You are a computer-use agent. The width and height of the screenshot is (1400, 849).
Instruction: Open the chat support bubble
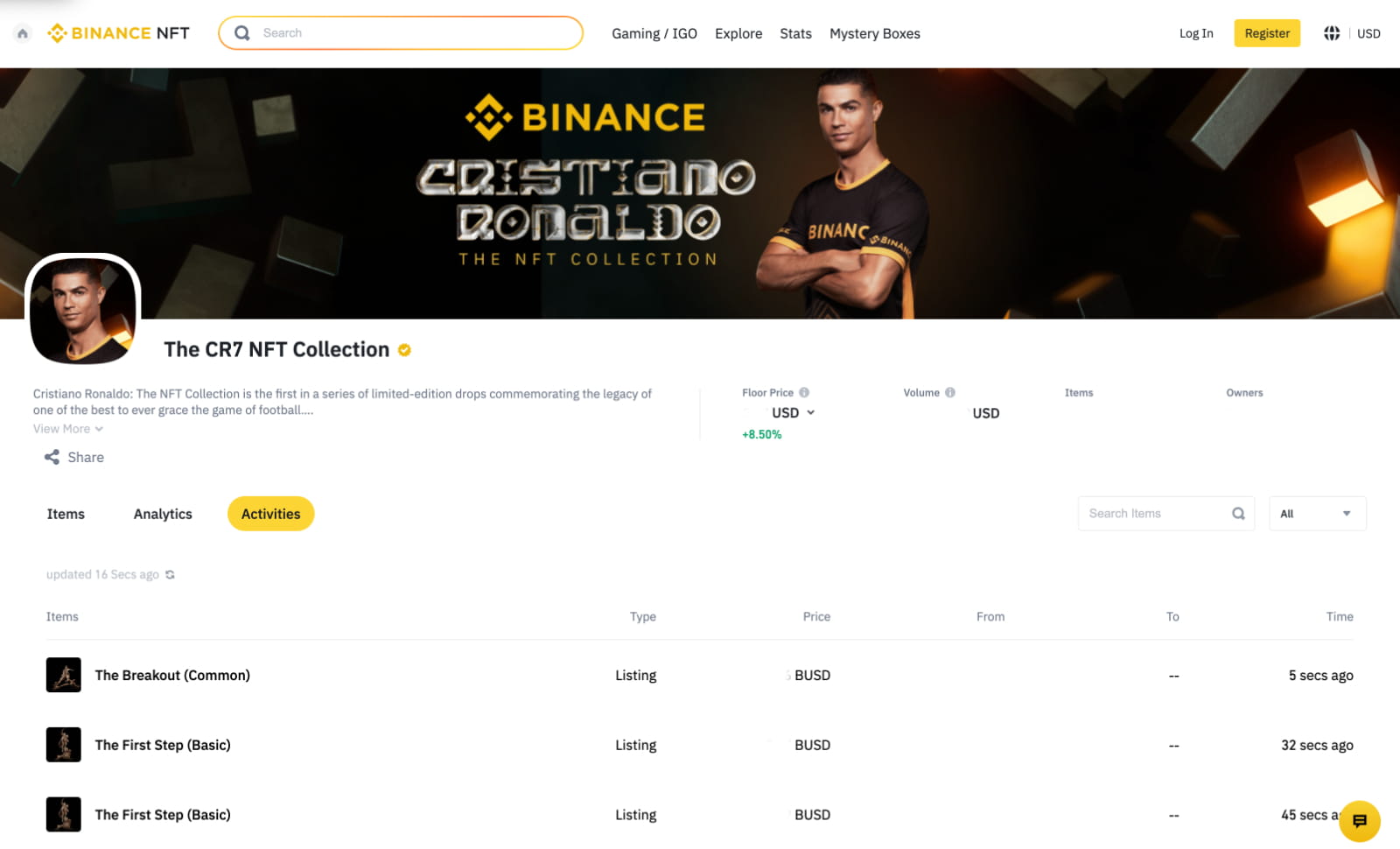click(1359, 821)
